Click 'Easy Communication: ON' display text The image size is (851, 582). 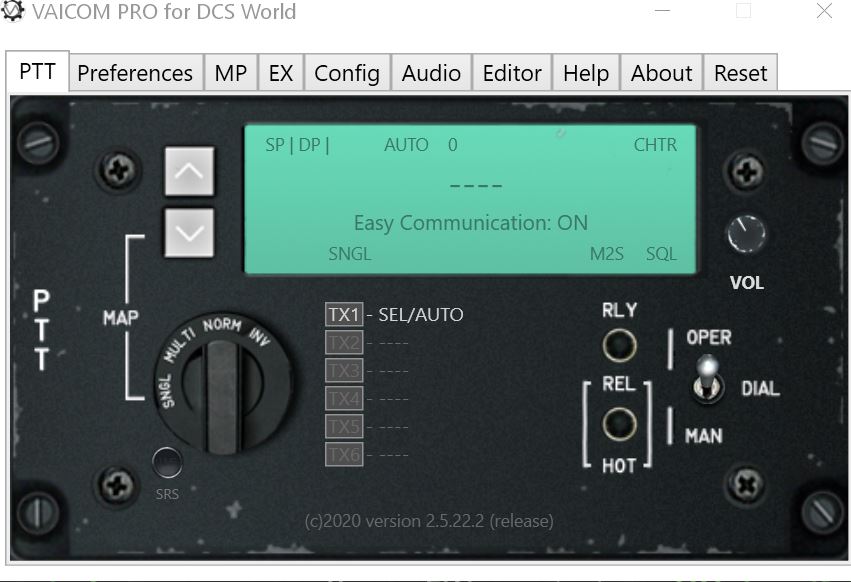471,223
